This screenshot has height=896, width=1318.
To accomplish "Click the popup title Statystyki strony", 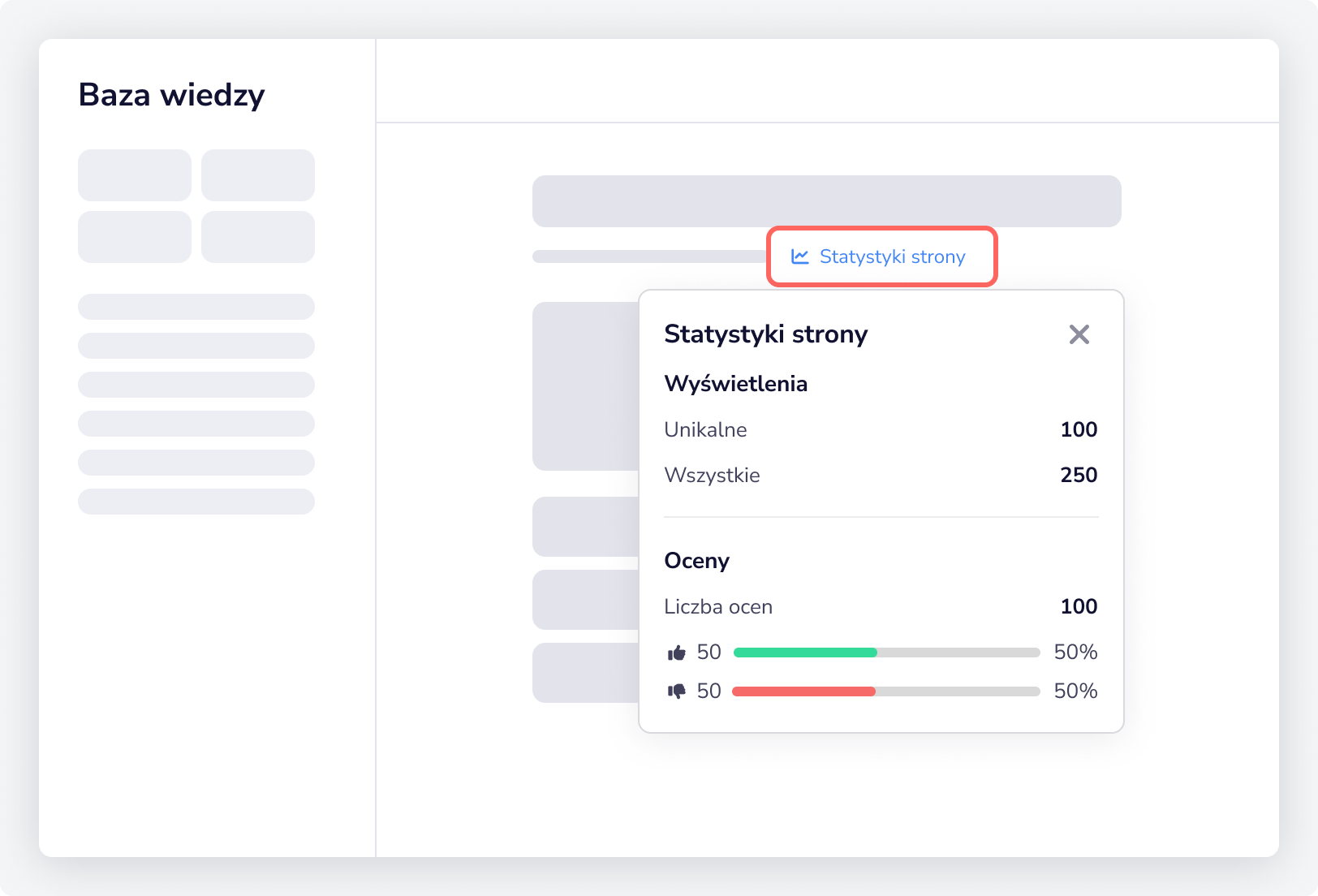I will 765,334.
